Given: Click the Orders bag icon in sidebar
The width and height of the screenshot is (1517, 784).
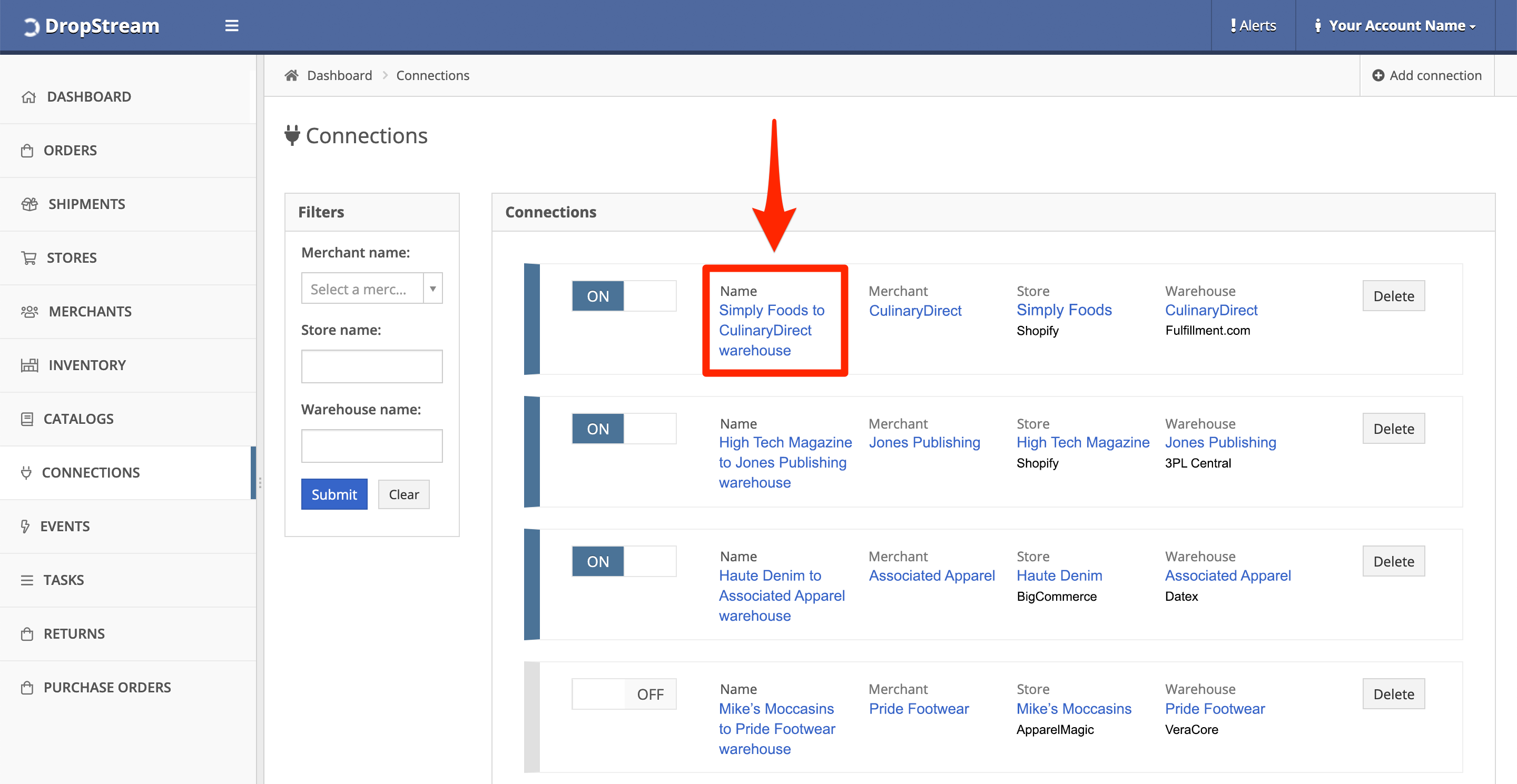Looking at the screenshot, I should coord(27,151).
